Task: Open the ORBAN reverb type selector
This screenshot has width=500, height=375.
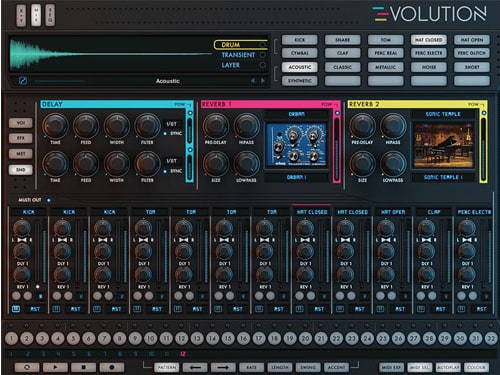Action: pyautogui.click(x=297, y=114)
